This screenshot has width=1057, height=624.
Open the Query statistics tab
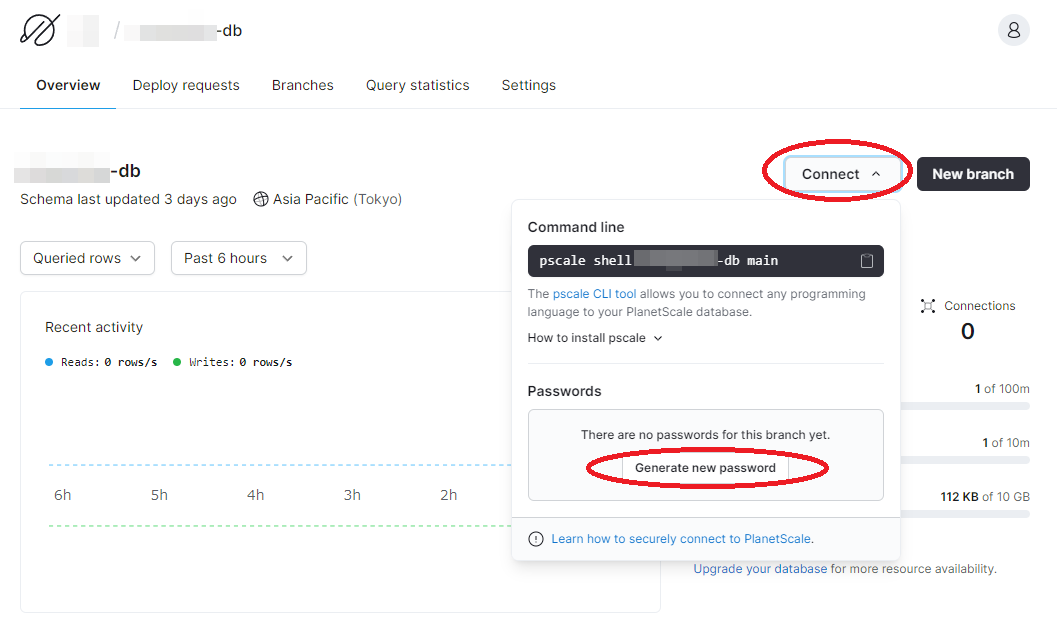(417, 86)
